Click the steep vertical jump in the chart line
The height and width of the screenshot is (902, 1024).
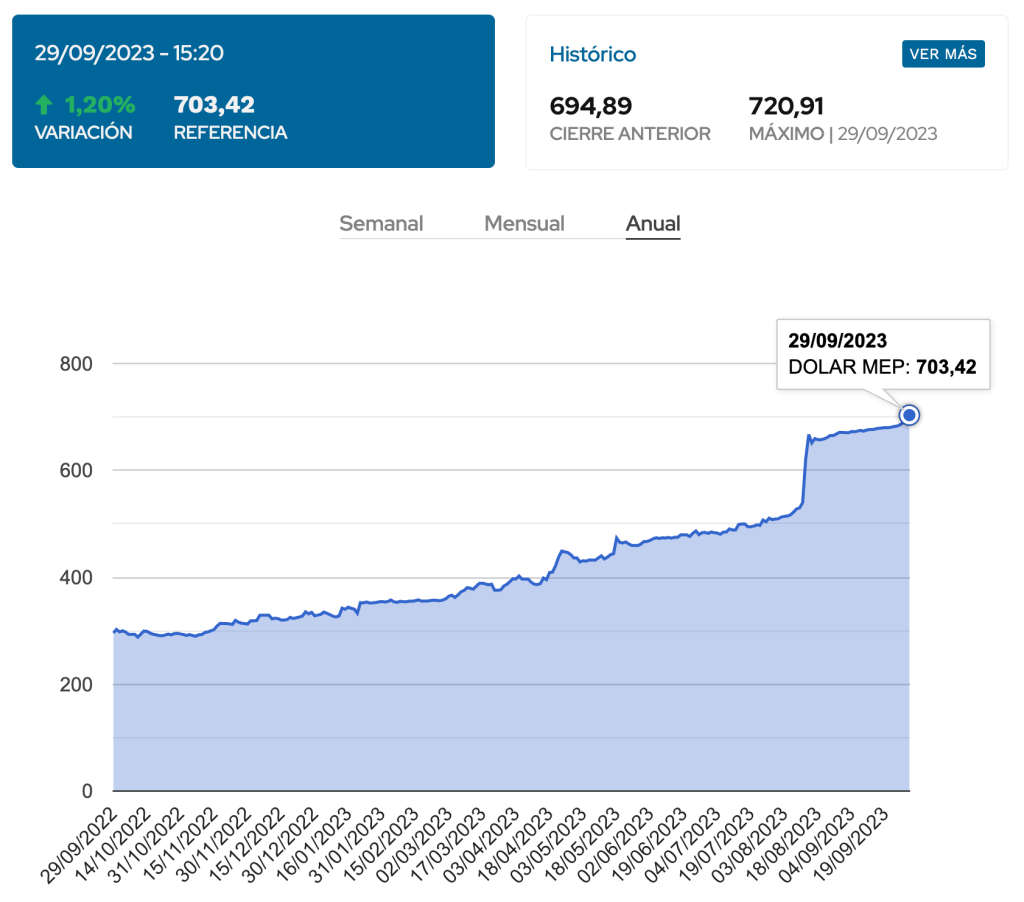[x=805, y=470]
